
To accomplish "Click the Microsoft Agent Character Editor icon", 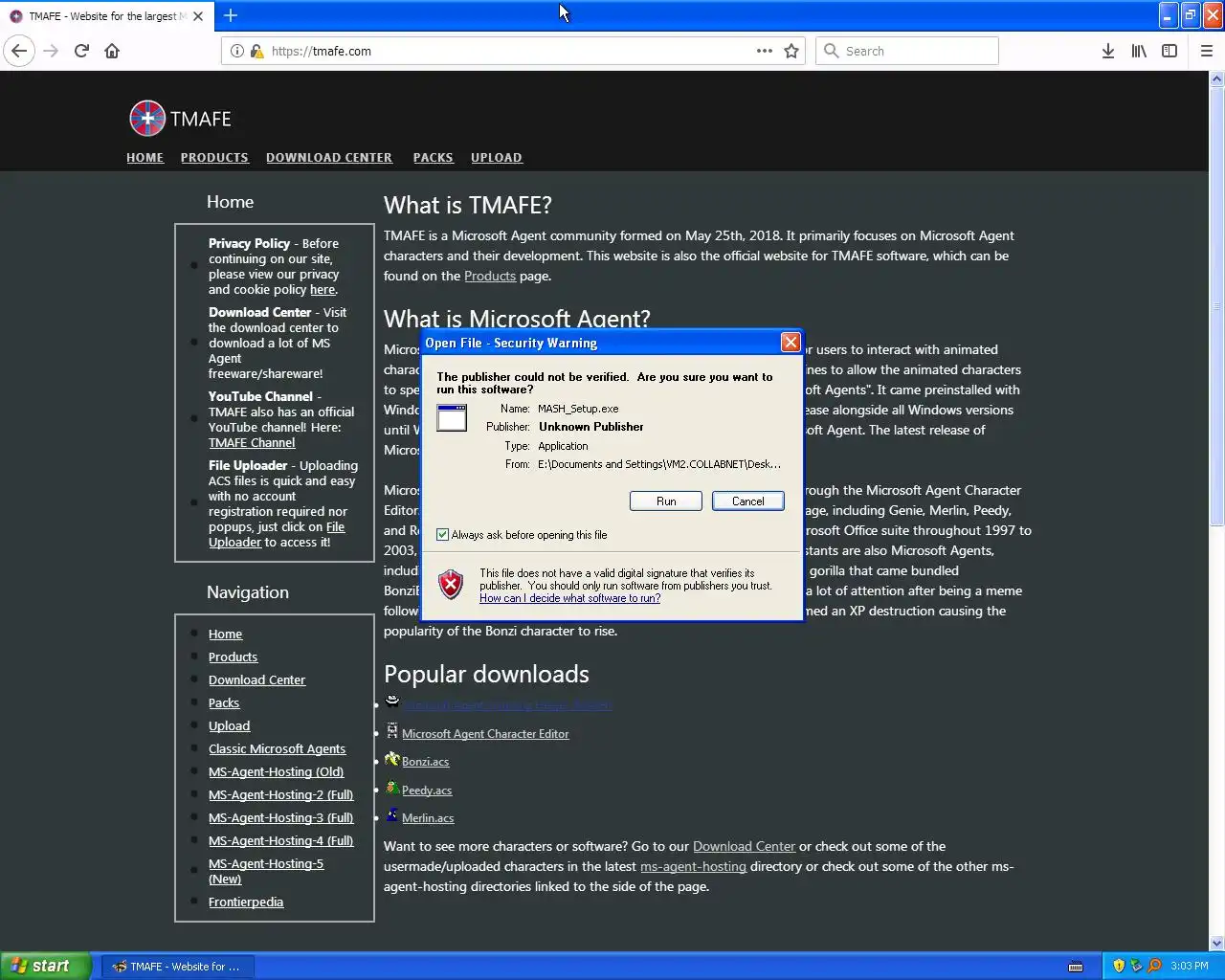I will coord(392,732).
